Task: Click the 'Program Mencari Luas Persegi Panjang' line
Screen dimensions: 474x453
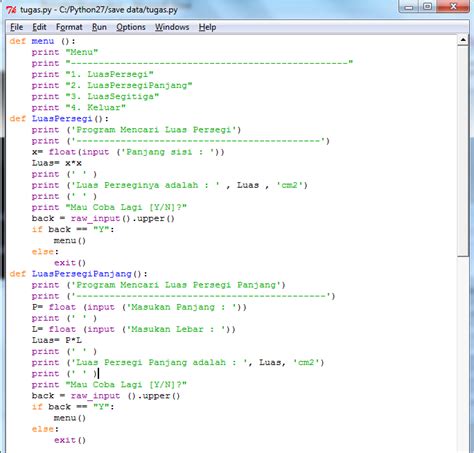Action: point(159,285)
